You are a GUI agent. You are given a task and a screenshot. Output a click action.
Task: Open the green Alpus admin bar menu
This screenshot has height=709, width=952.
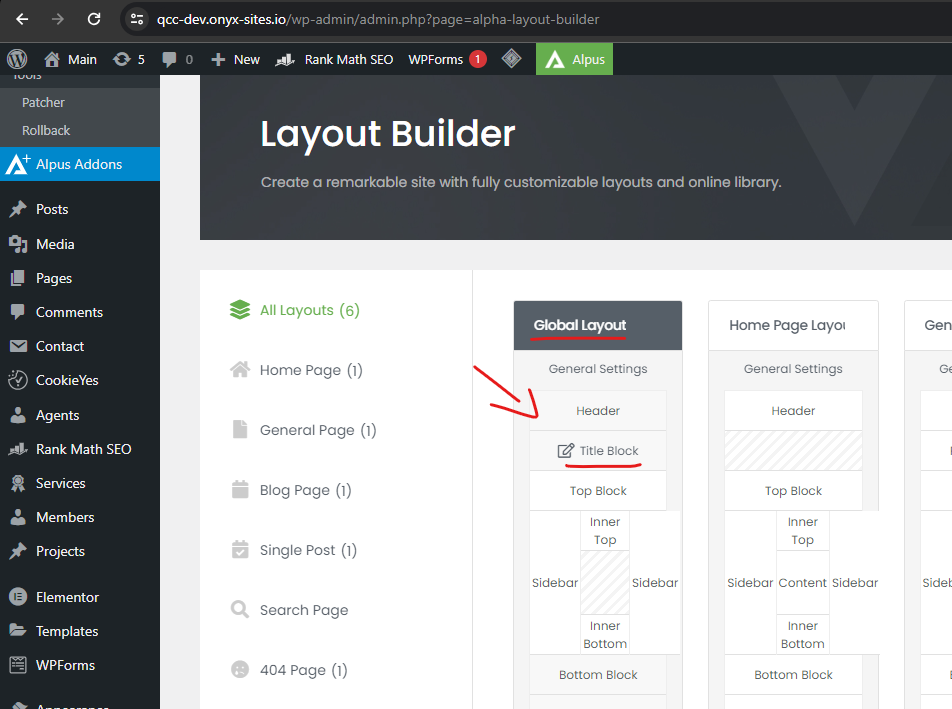pos(574,59)
